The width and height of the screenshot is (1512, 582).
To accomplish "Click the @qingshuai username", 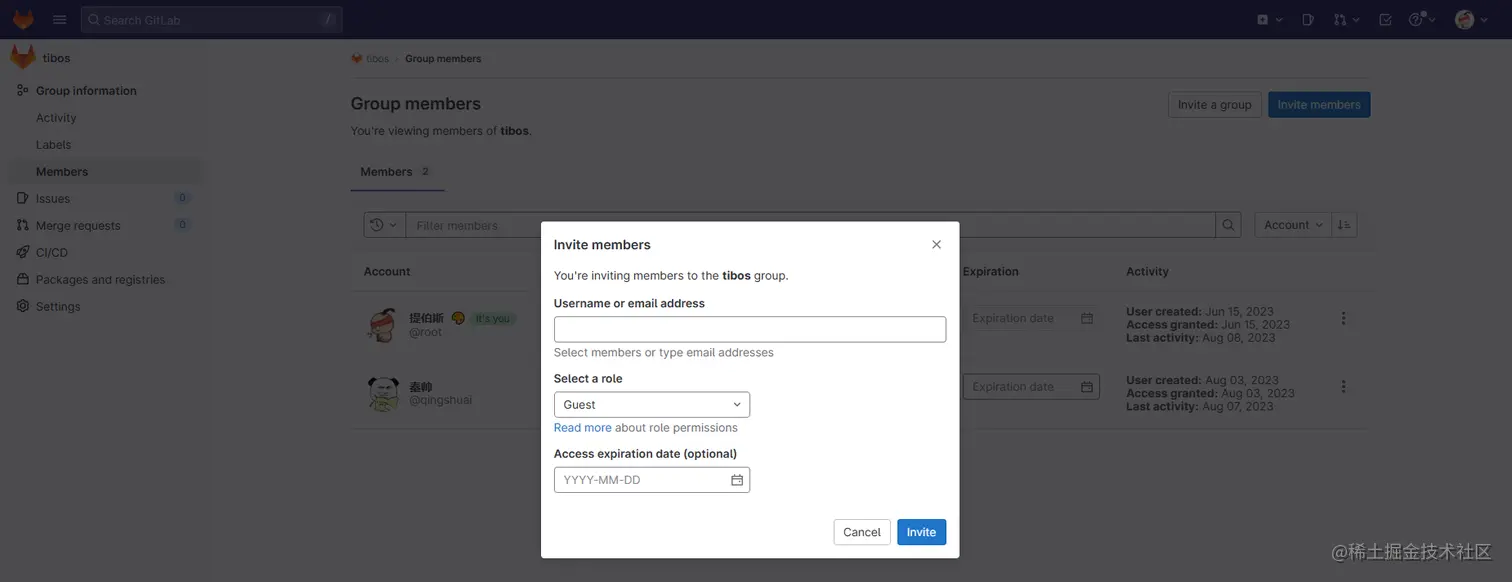I will tap(440, 400).
